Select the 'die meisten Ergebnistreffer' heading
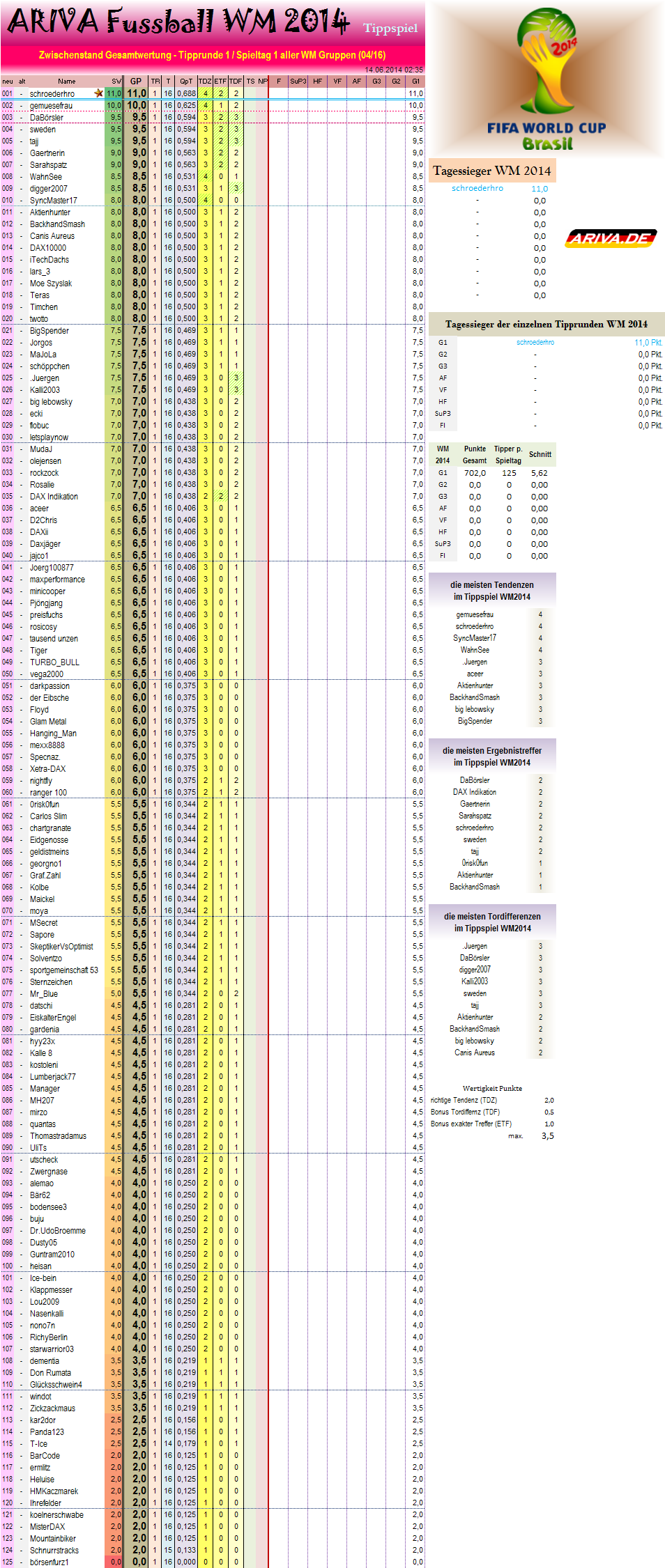The image size is (665, 1568). coord(492,756)
